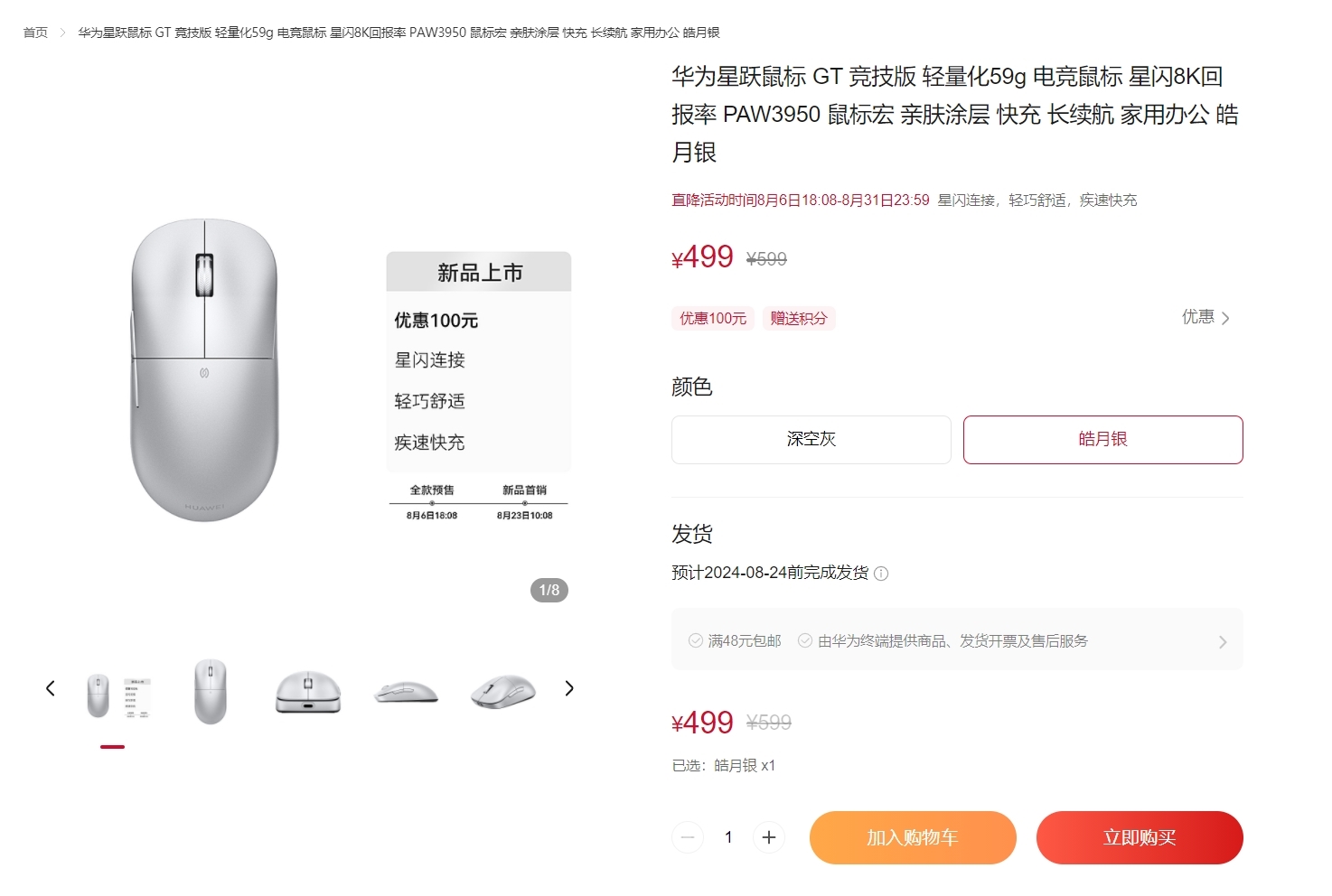Expand the 优惠 offers arrow
The image size is (1332, 896).
tap(1225, 318)
